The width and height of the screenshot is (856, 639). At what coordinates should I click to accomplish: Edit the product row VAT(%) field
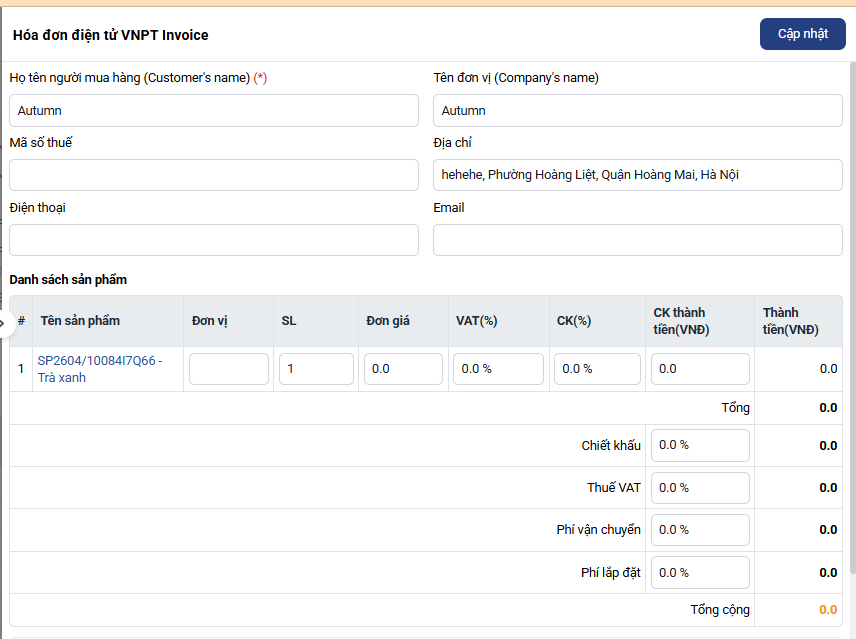498,369
